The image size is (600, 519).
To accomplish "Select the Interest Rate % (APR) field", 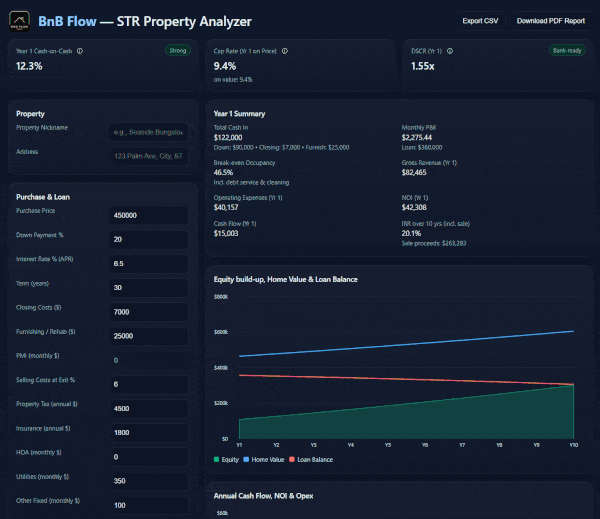I will click(148, 264).
